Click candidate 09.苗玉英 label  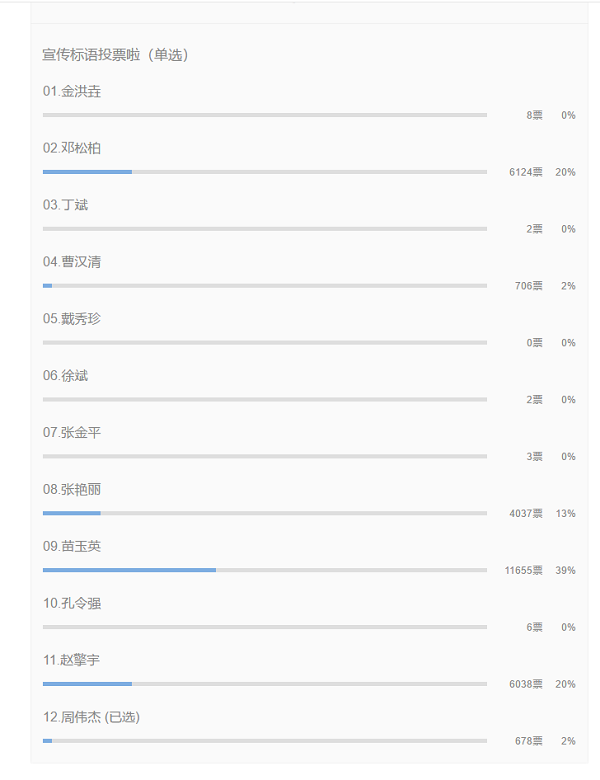(x=72, y=546)
